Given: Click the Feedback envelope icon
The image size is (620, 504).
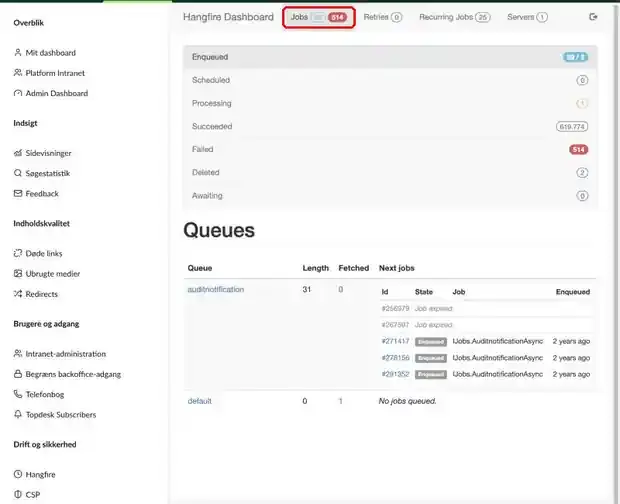Looking at the screenshot, I should click(x=17, y=193).
